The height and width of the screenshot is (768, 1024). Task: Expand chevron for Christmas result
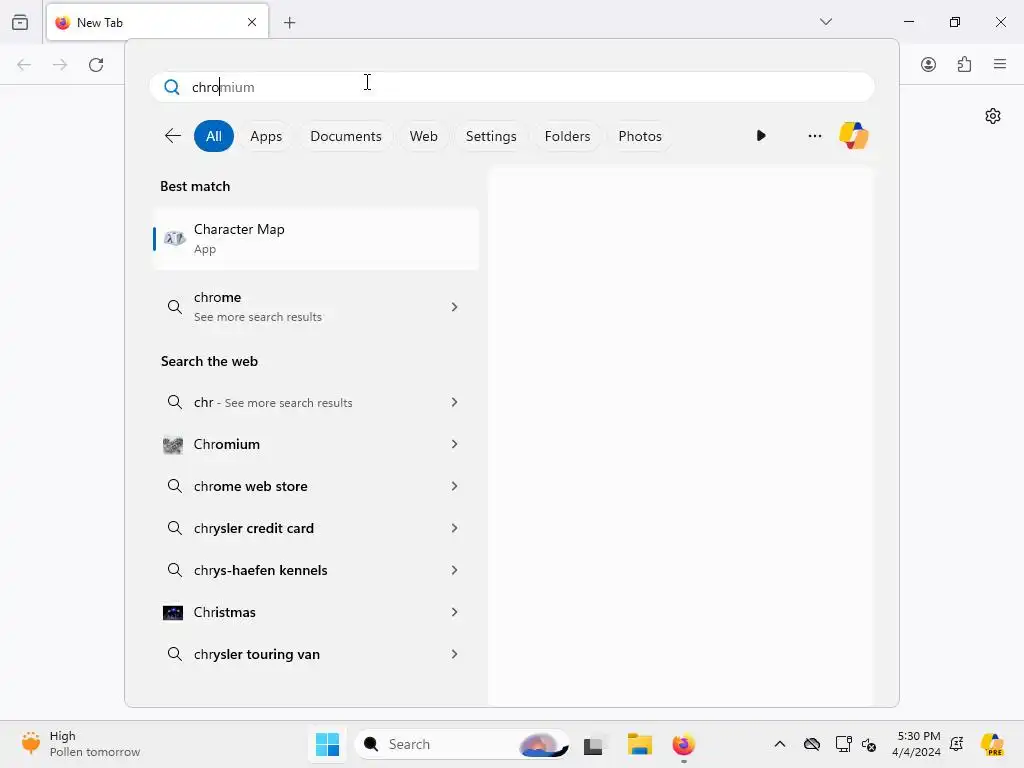point(454,612)
